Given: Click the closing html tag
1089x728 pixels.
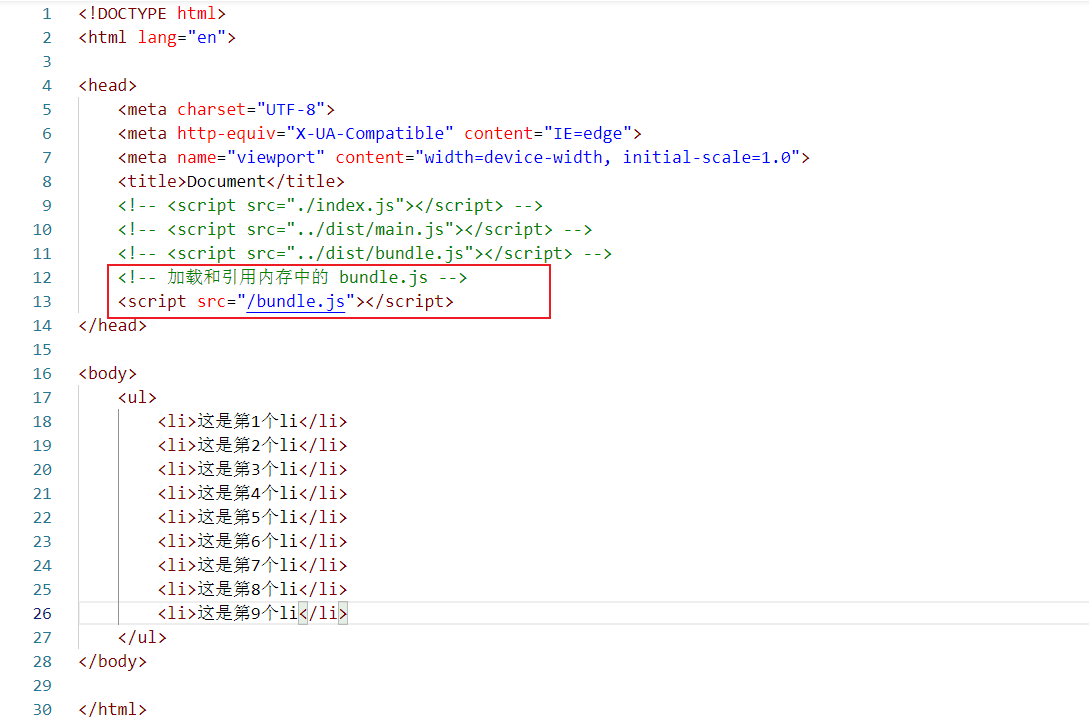Looking at the screenshot, I should pyautogui.click(x=113, y=709).
